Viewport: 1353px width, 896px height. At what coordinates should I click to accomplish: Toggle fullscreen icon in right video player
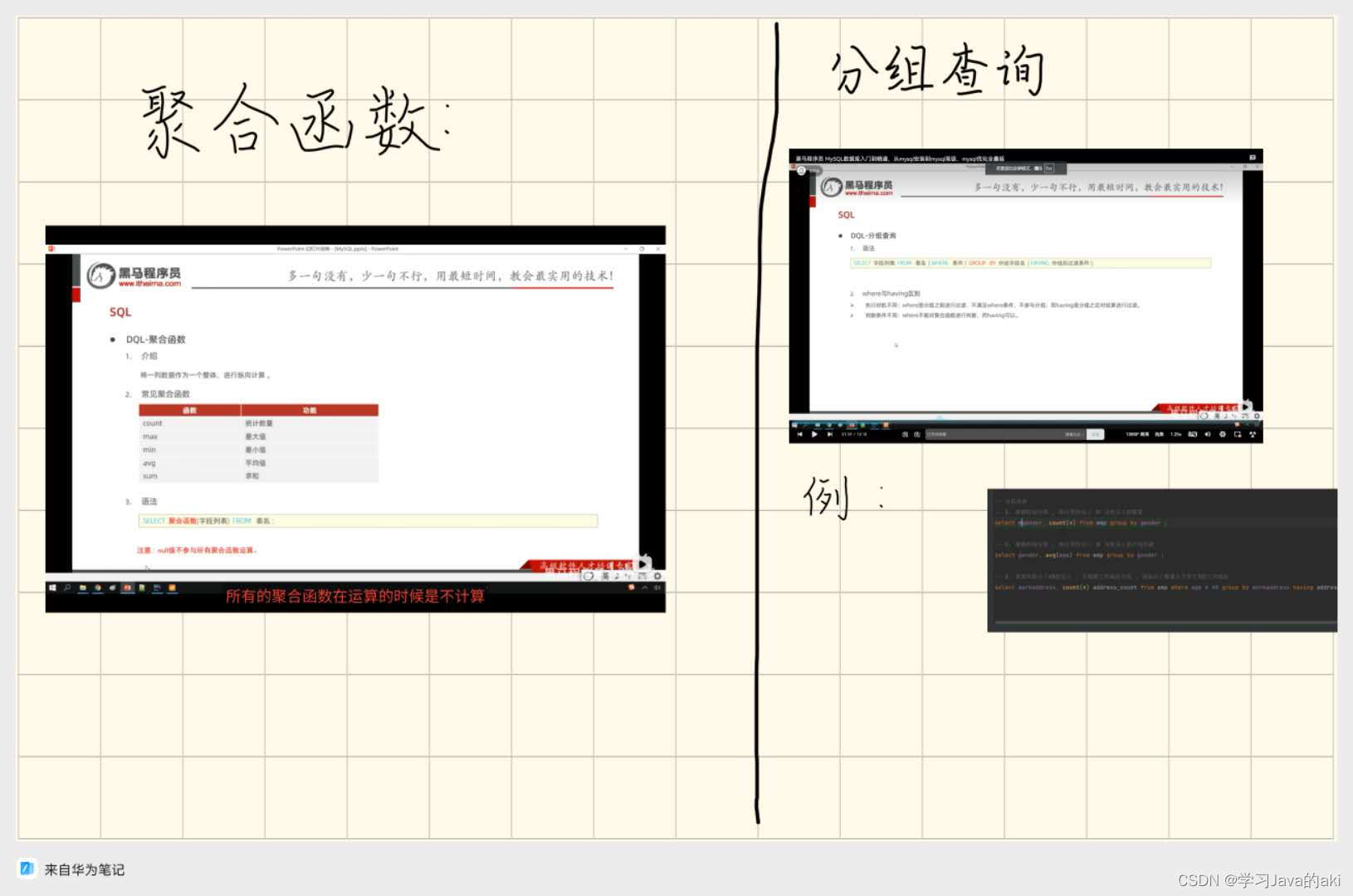(1253, 434)
